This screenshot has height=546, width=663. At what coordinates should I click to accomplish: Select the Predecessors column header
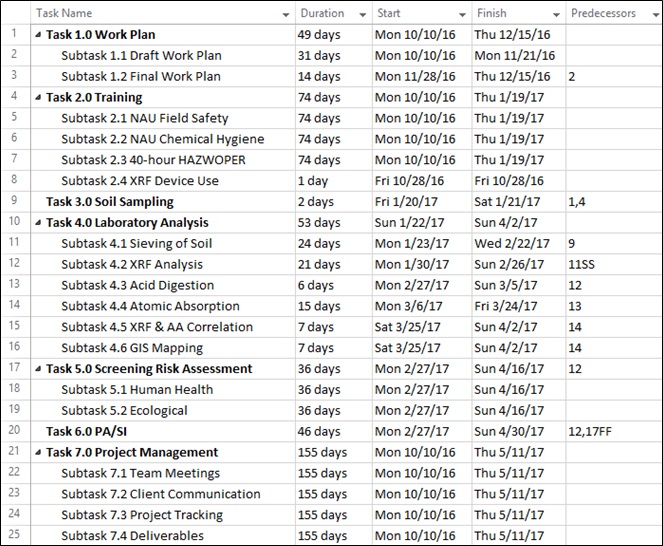614,13
